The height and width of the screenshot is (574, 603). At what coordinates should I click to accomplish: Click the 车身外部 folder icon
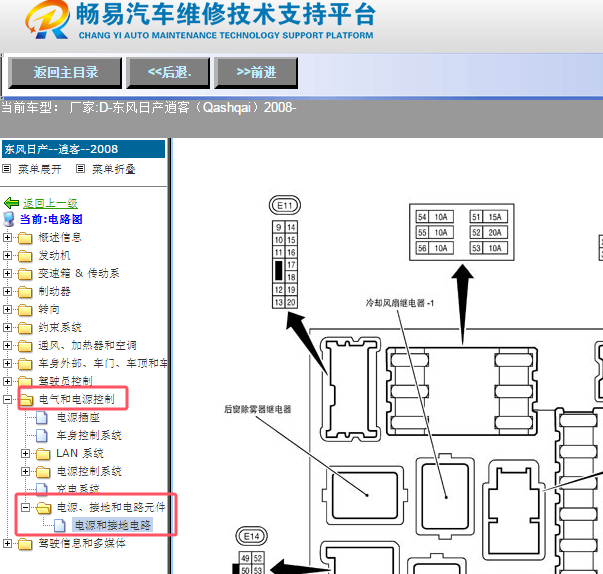[x=25, y=364]
